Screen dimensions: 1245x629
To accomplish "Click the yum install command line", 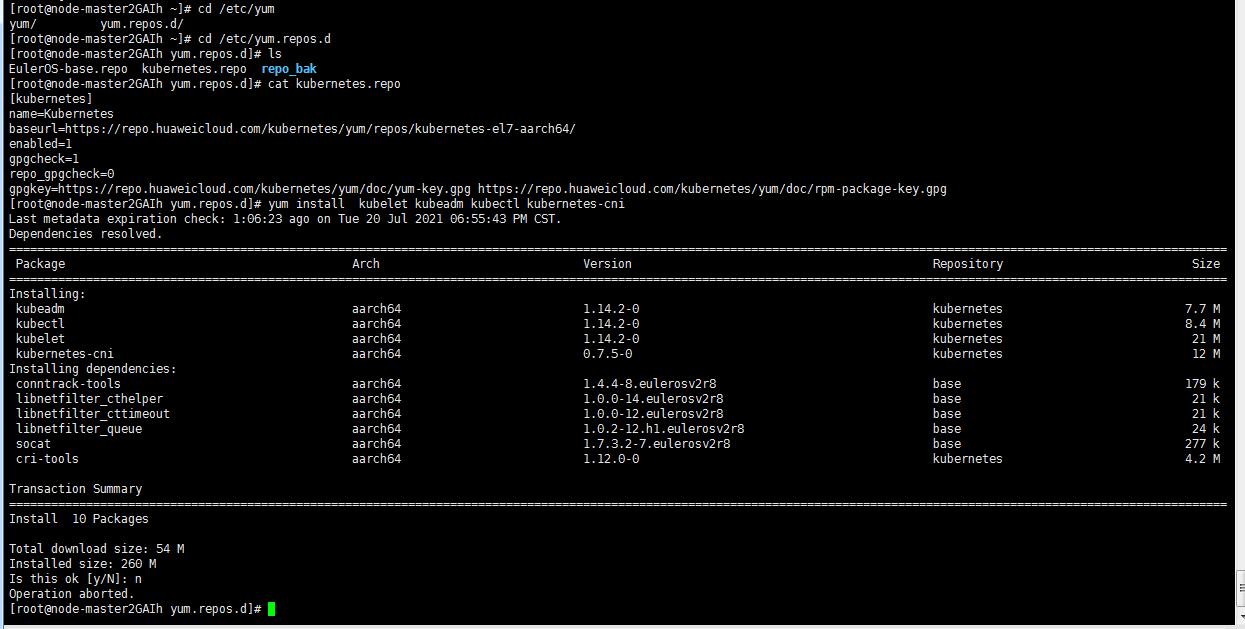I will tap(447, 204).
